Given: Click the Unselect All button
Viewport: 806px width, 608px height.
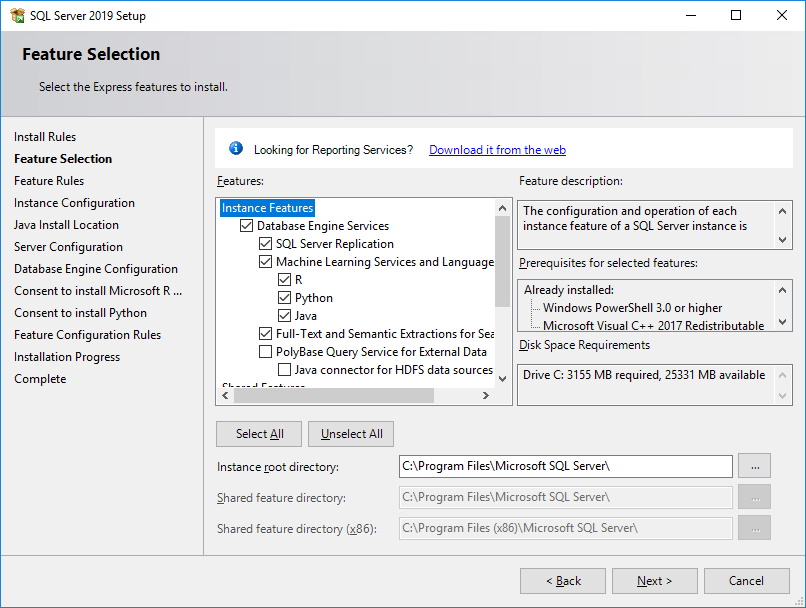Looking at the screenshot, I should click(x=352, y=434).
